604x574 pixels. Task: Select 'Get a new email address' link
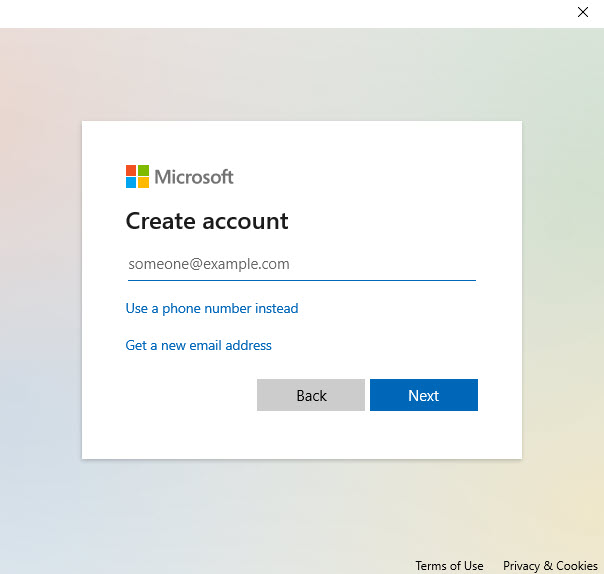[x=198, y=346]
